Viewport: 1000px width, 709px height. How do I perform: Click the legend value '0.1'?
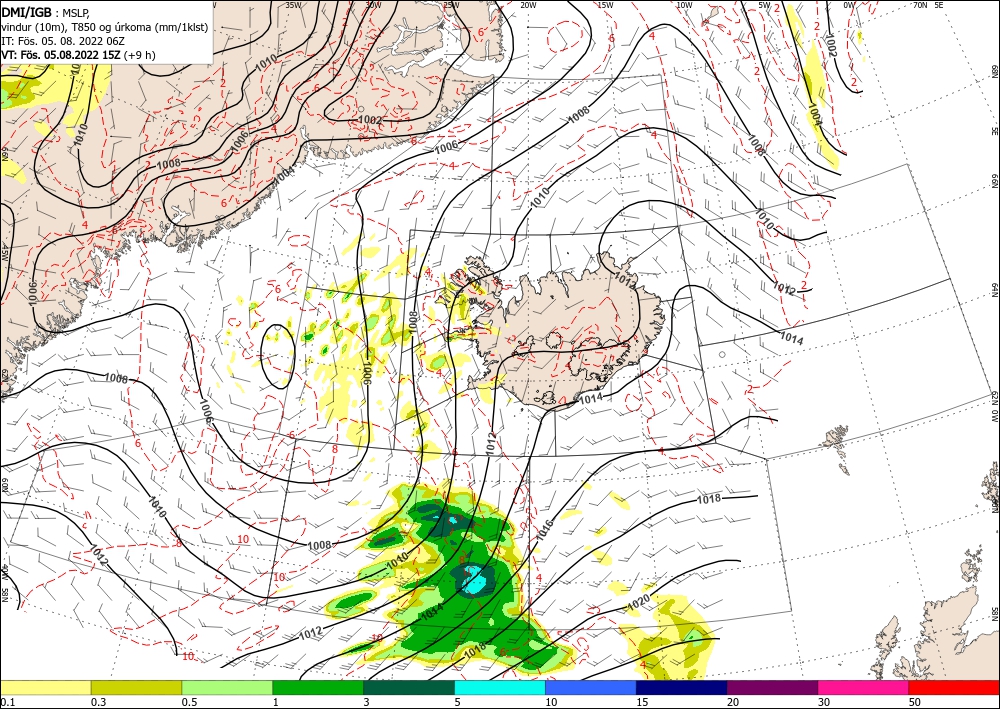coord(8,702)
